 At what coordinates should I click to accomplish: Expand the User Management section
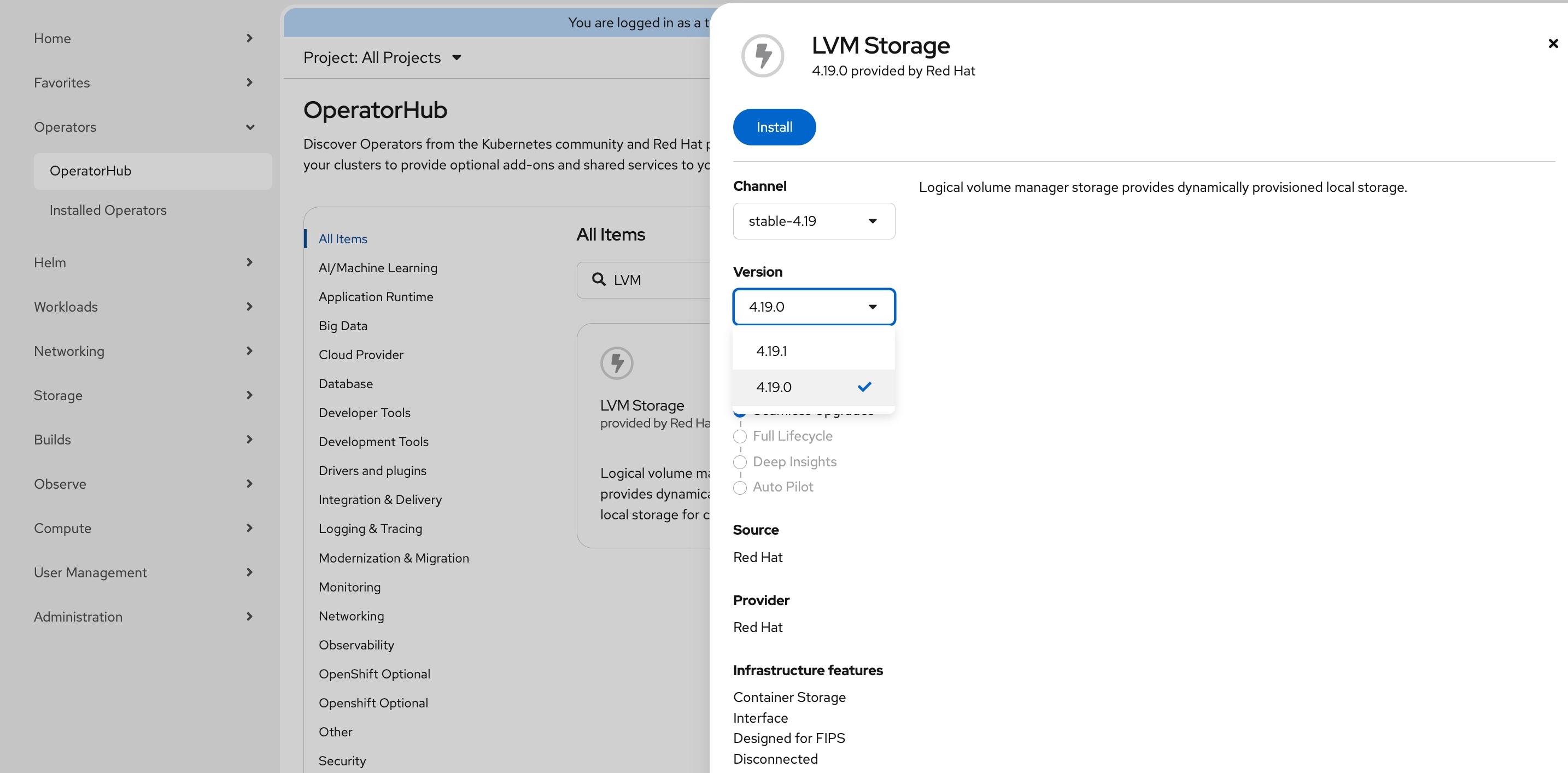tap(144, 573)
